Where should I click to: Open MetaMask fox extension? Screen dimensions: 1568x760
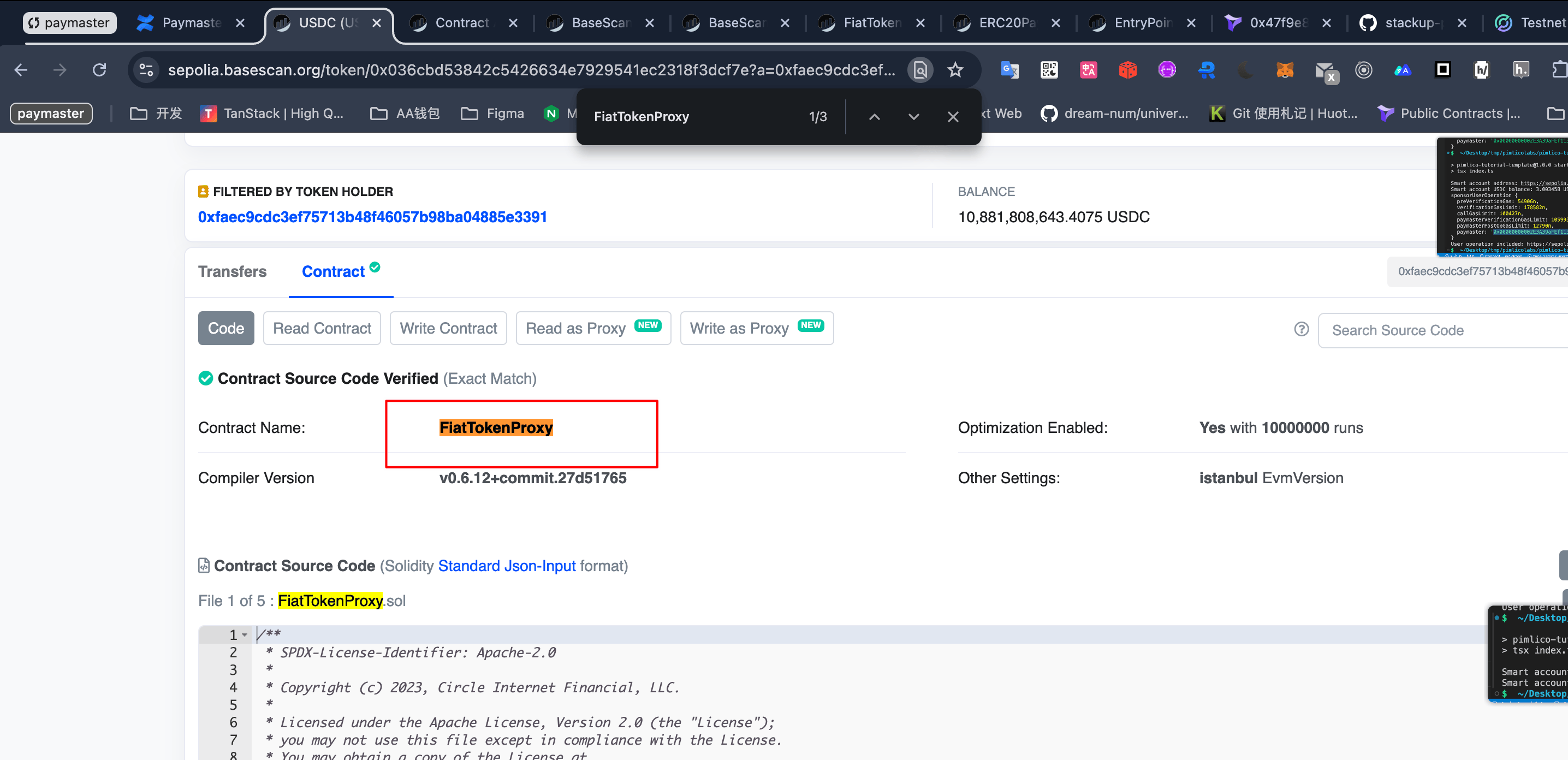[1284, 70]
